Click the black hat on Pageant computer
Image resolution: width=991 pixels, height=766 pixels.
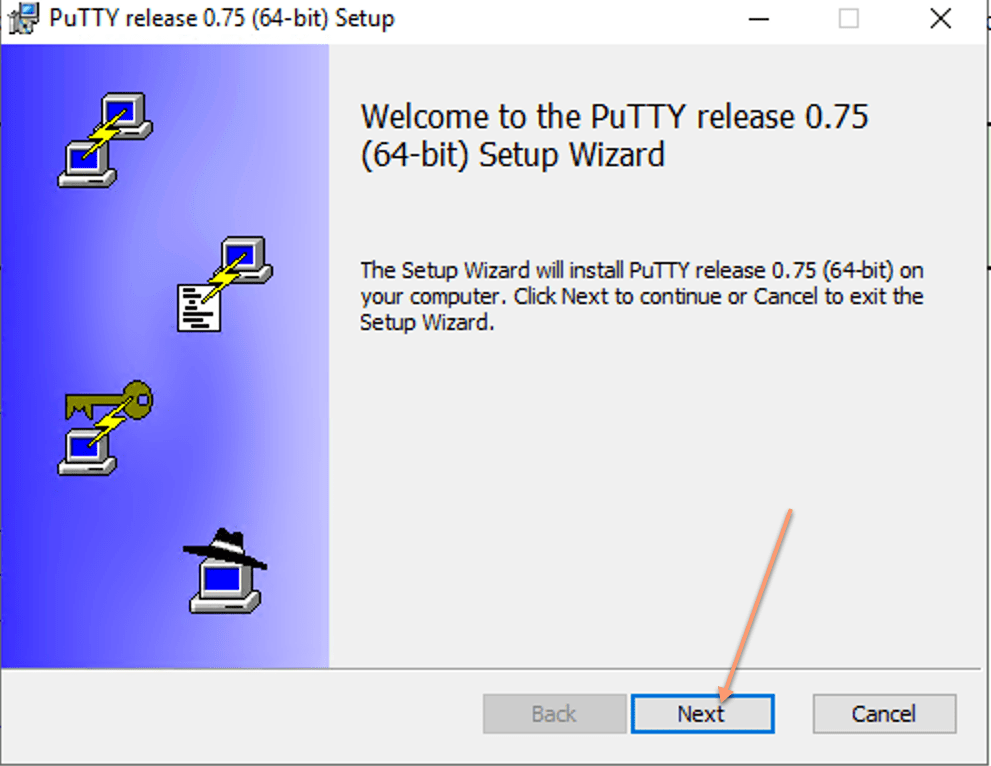coord(225,549)
